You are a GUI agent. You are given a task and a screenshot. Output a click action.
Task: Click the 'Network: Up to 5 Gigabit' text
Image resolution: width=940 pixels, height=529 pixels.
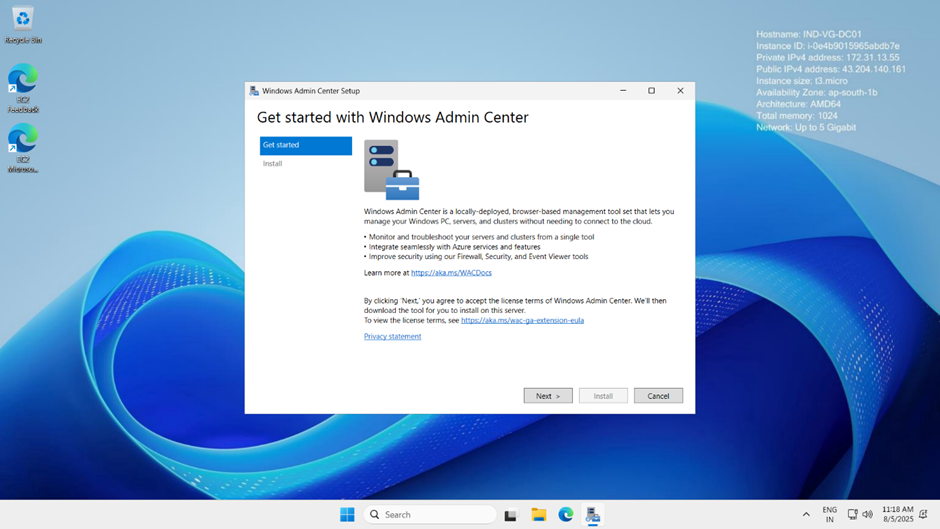tap(806, 127)
